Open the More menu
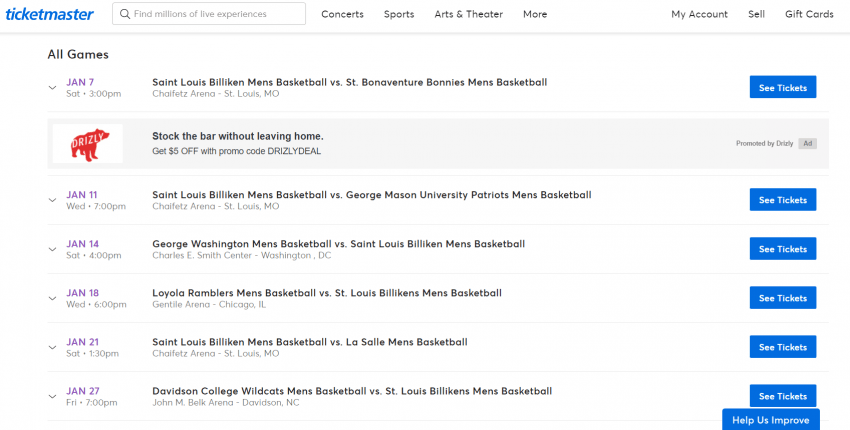Viewport: 850px width, 430px height. click(x=535, y=15)
